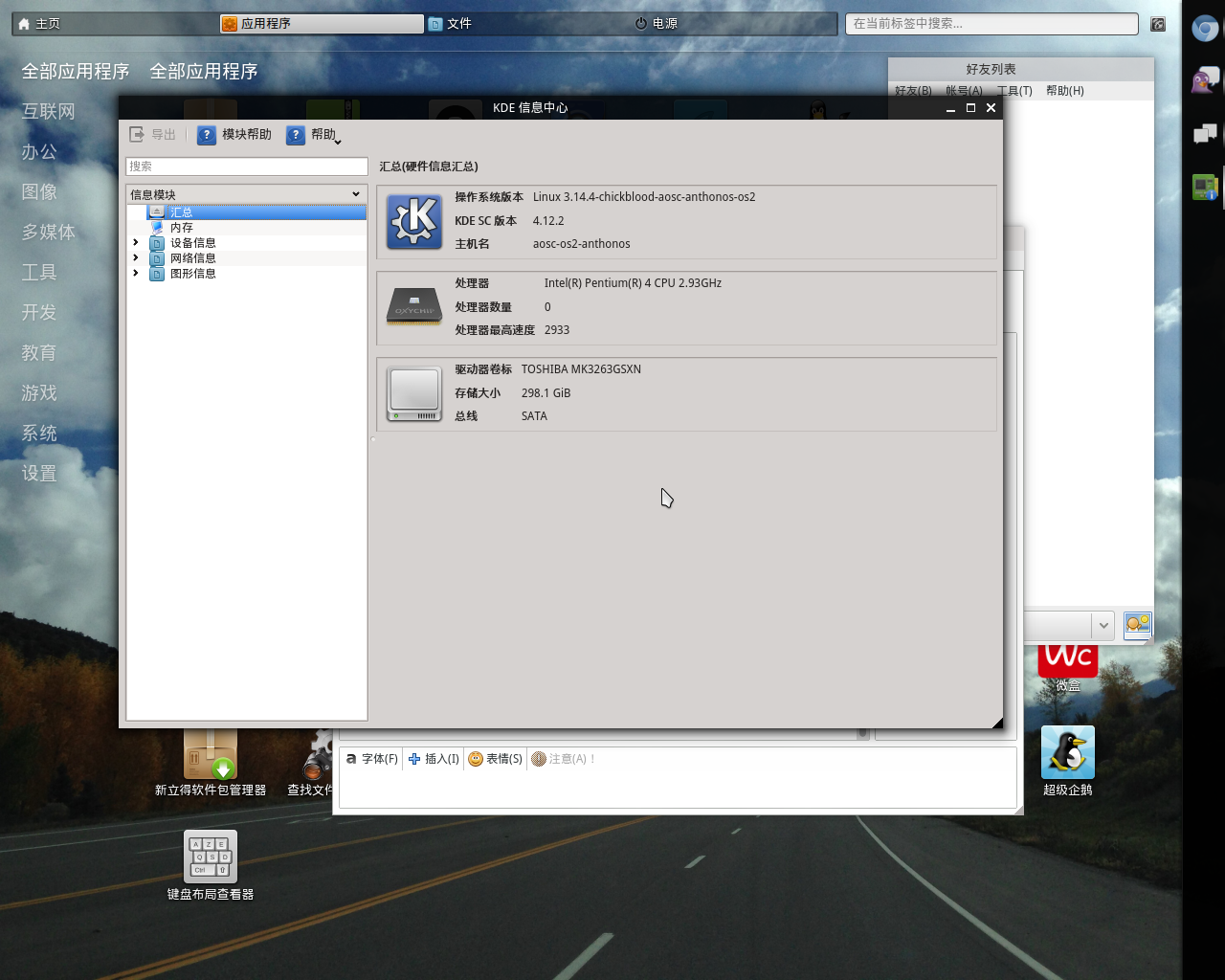Maximize the KDE 信息中心 window
Screen dimensions: 1225x980
pyautogui.click(x=970, y=108)
